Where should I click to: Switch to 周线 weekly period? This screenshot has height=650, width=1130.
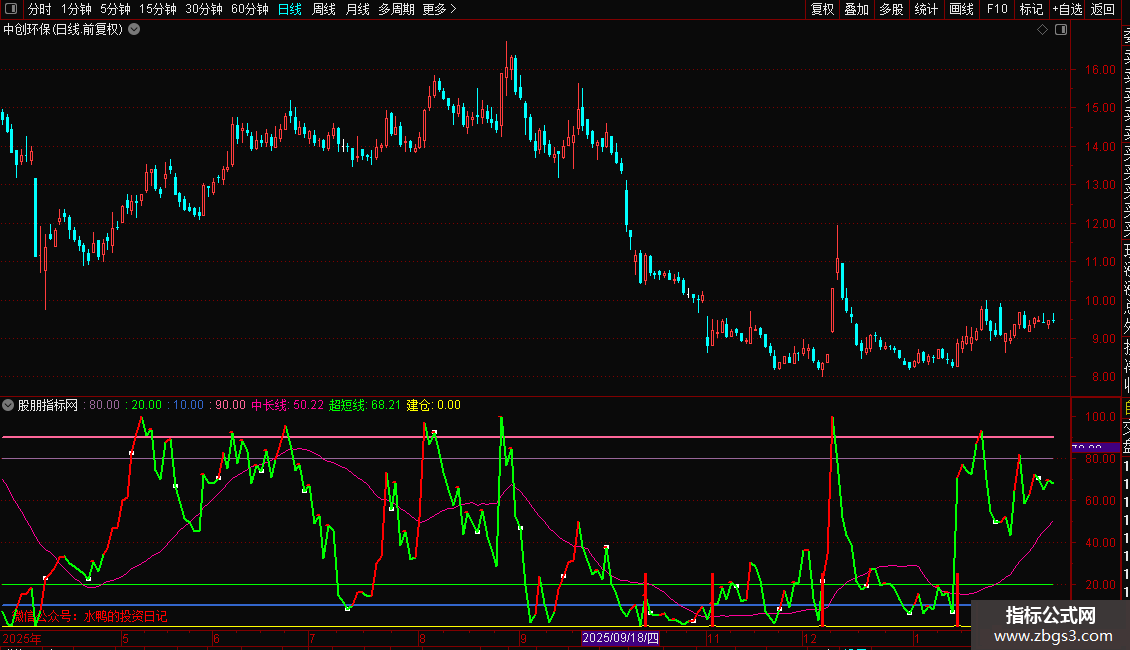324,10
